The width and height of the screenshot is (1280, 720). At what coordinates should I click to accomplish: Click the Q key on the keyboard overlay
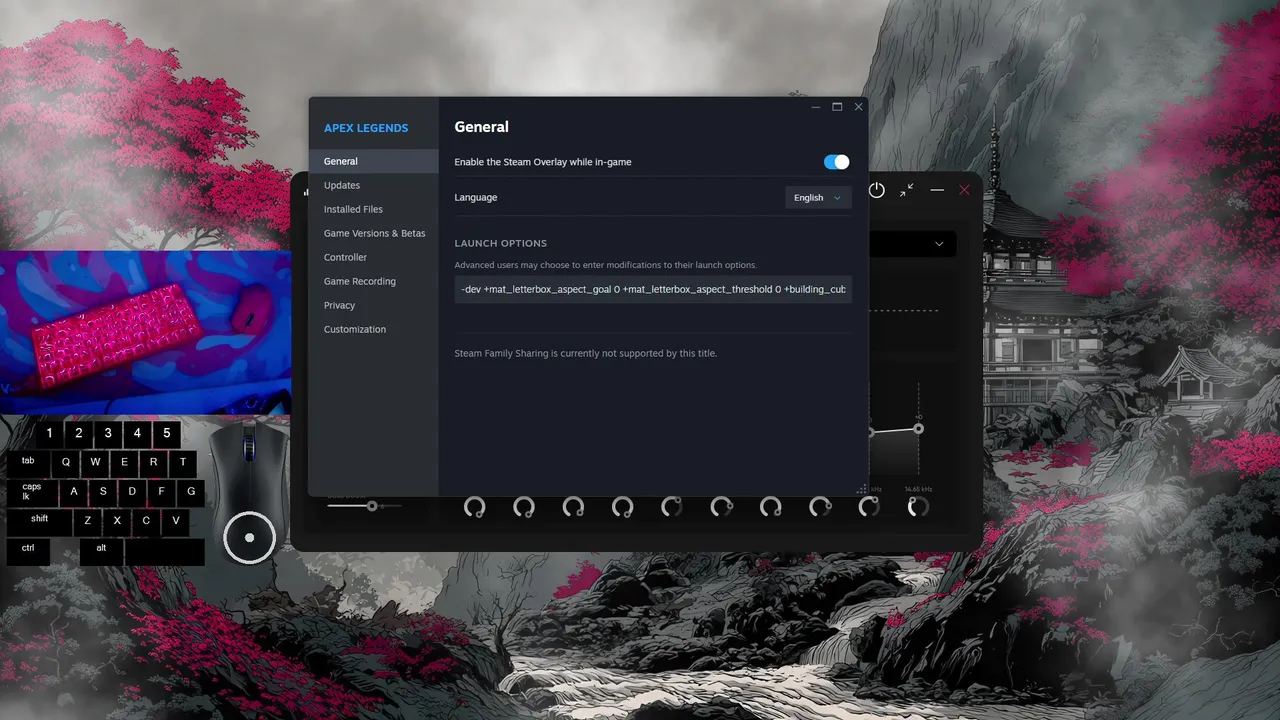coord(66,464)
